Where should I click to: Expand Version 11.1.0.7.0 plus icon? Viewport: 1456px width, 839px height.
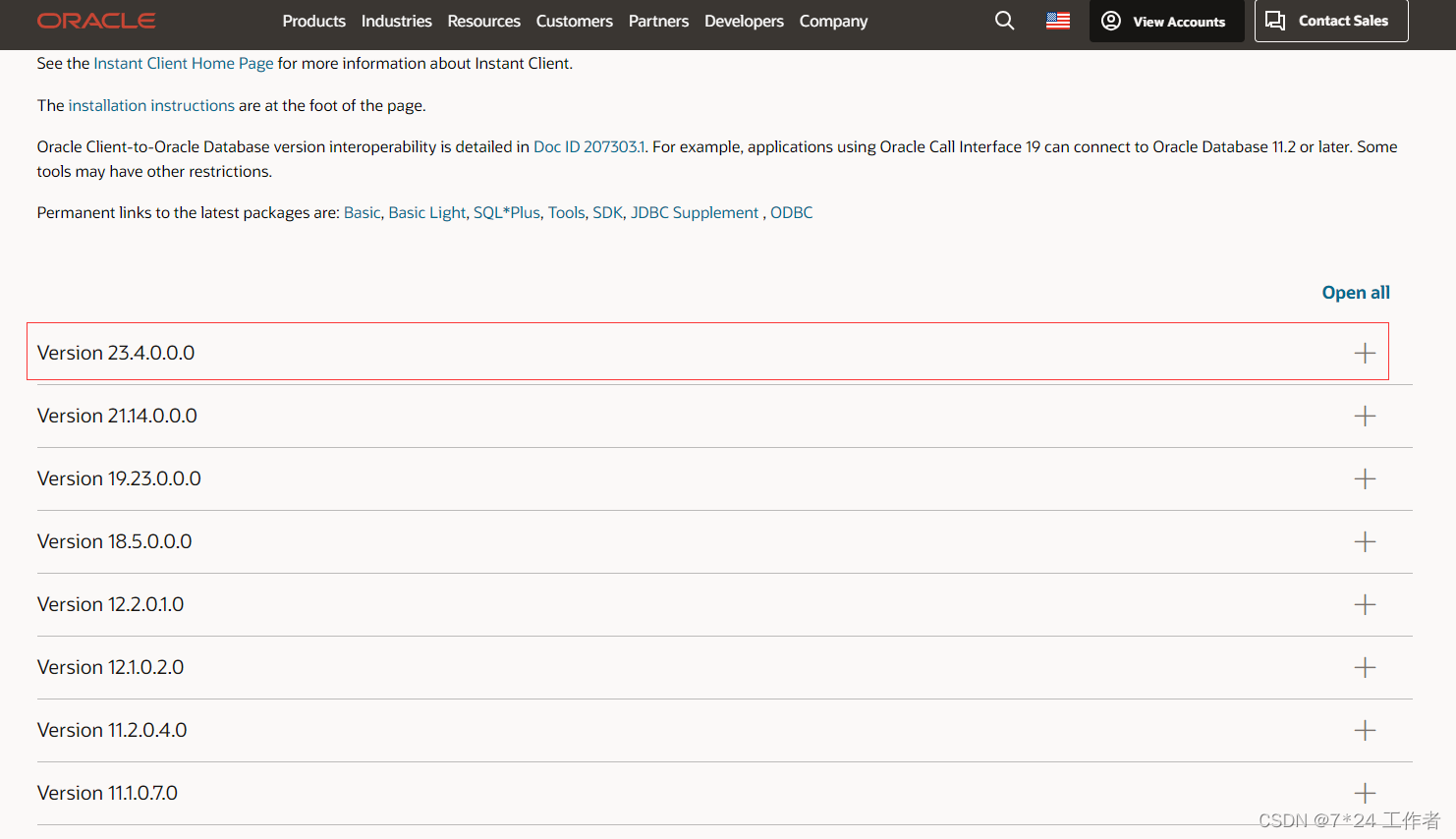click(x=1365, y=793)
